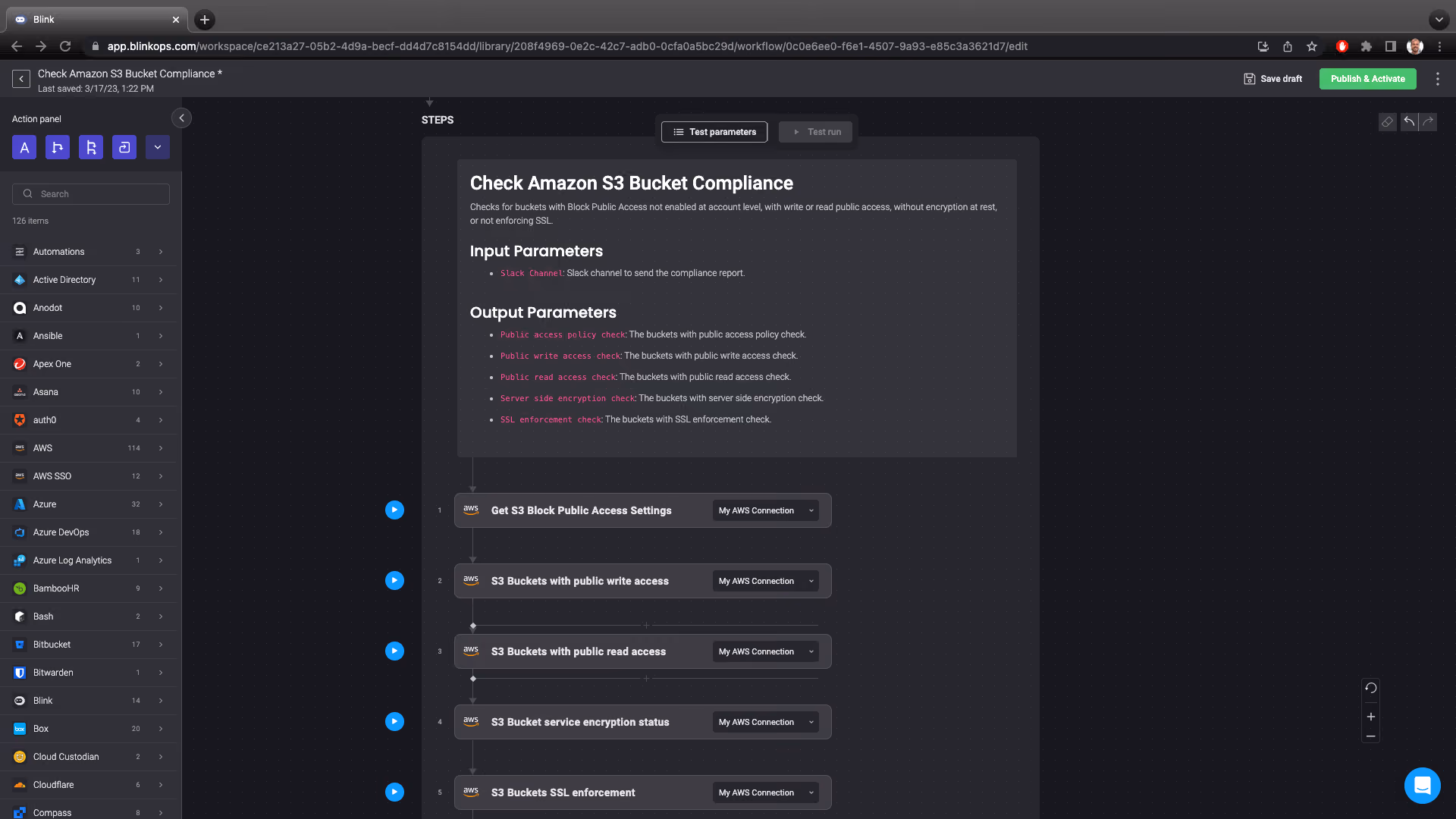The image size is (1456, 819).
Task: Click the action panel Search field
Action: coord(91,194)
